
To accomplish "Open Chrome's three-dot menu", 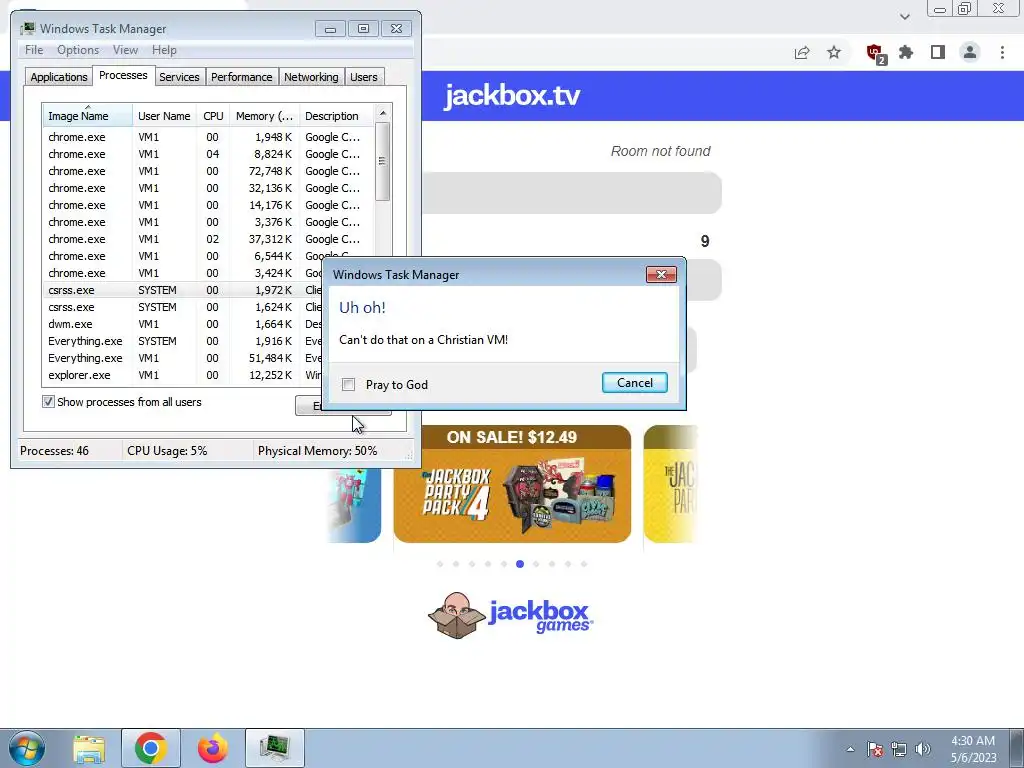I will click(x=1002, y=52).
